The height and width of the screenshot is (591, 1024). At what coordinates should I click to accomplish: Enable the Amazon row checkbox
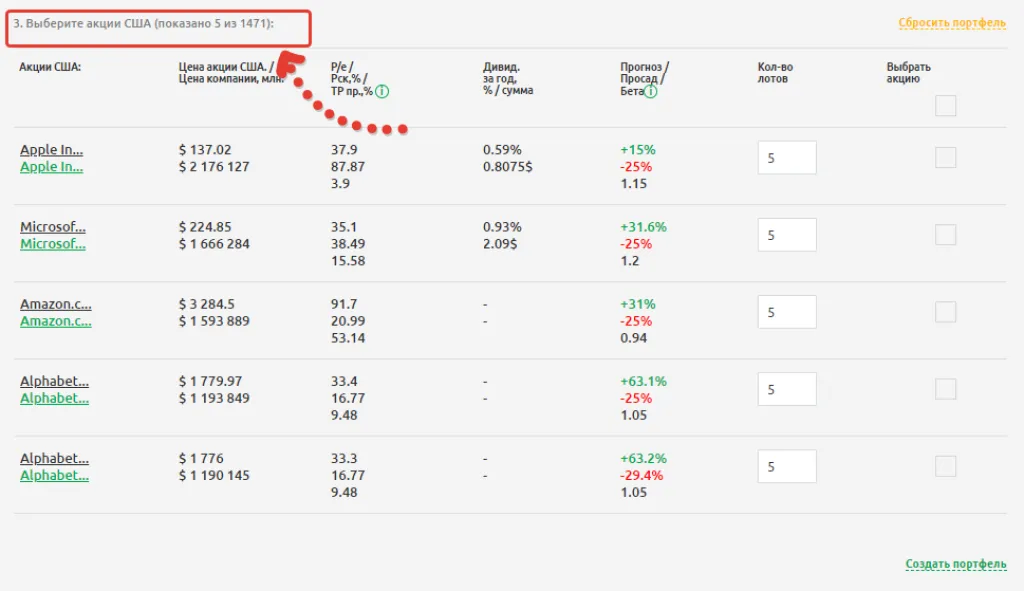tap(945, 312)
